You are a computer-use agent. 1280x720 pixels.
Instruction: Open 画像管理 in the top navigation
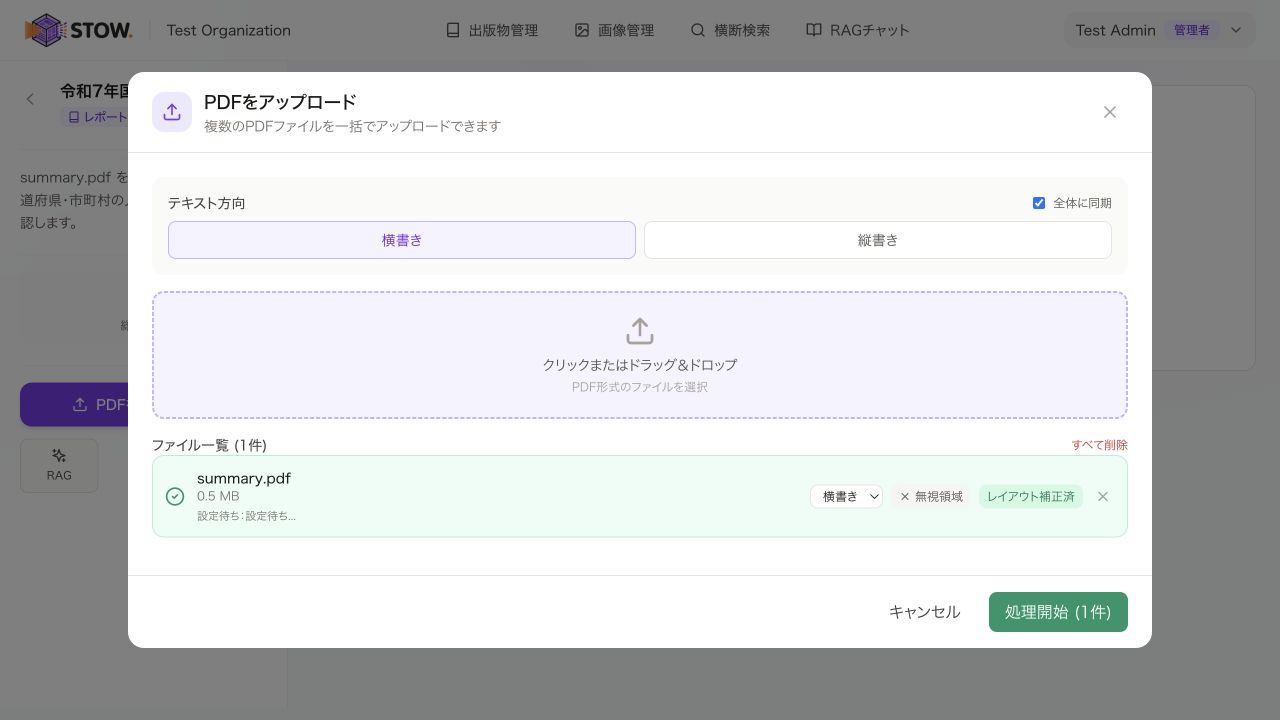click(614, 30)
